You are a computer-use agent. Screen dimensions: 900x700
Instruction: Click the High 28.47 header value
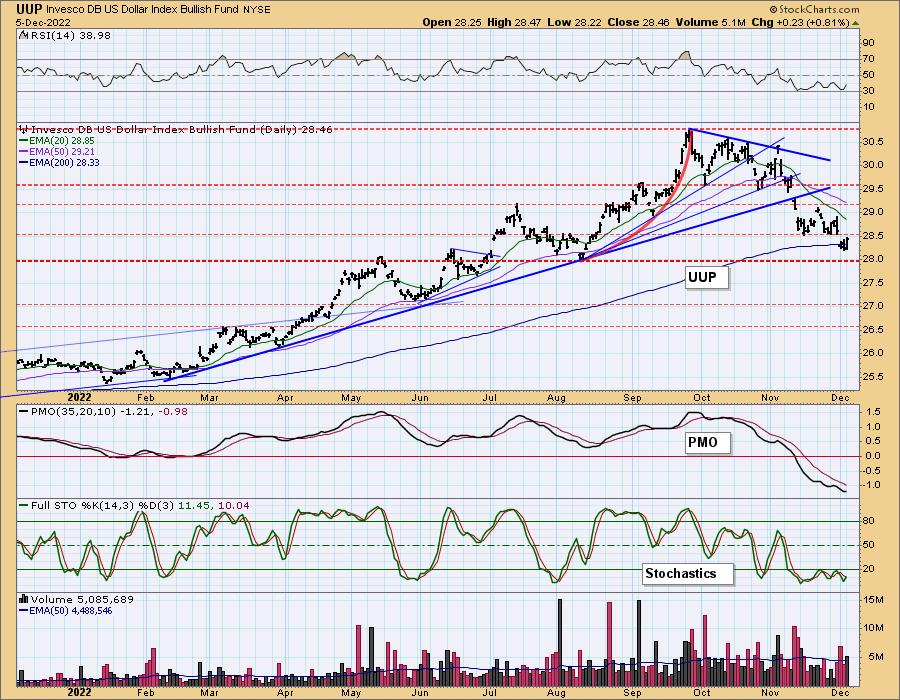point(514,22)
